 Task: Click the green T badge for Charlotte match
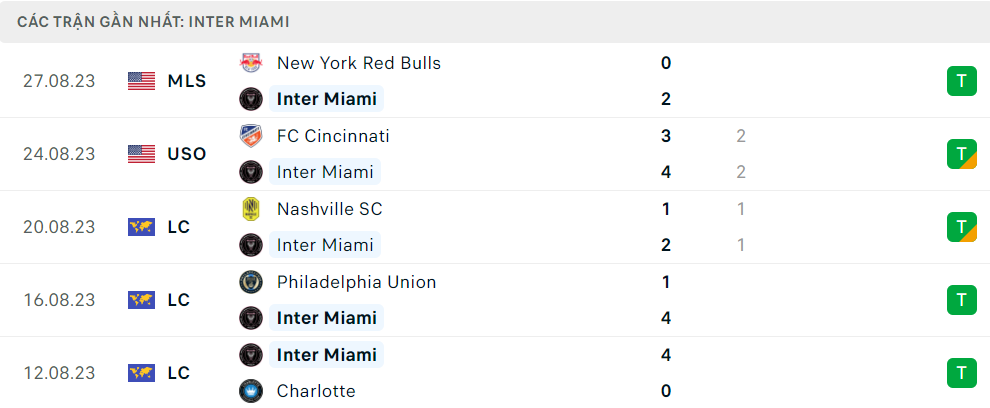point(962,373)
